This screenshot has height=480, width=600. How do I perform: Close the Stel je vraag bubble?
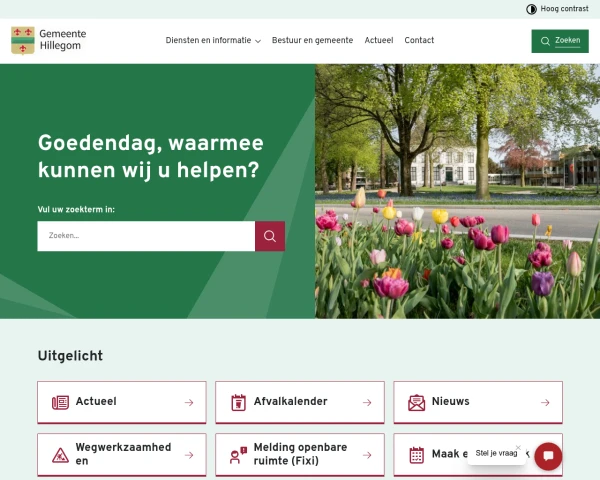tap(518, 447)
